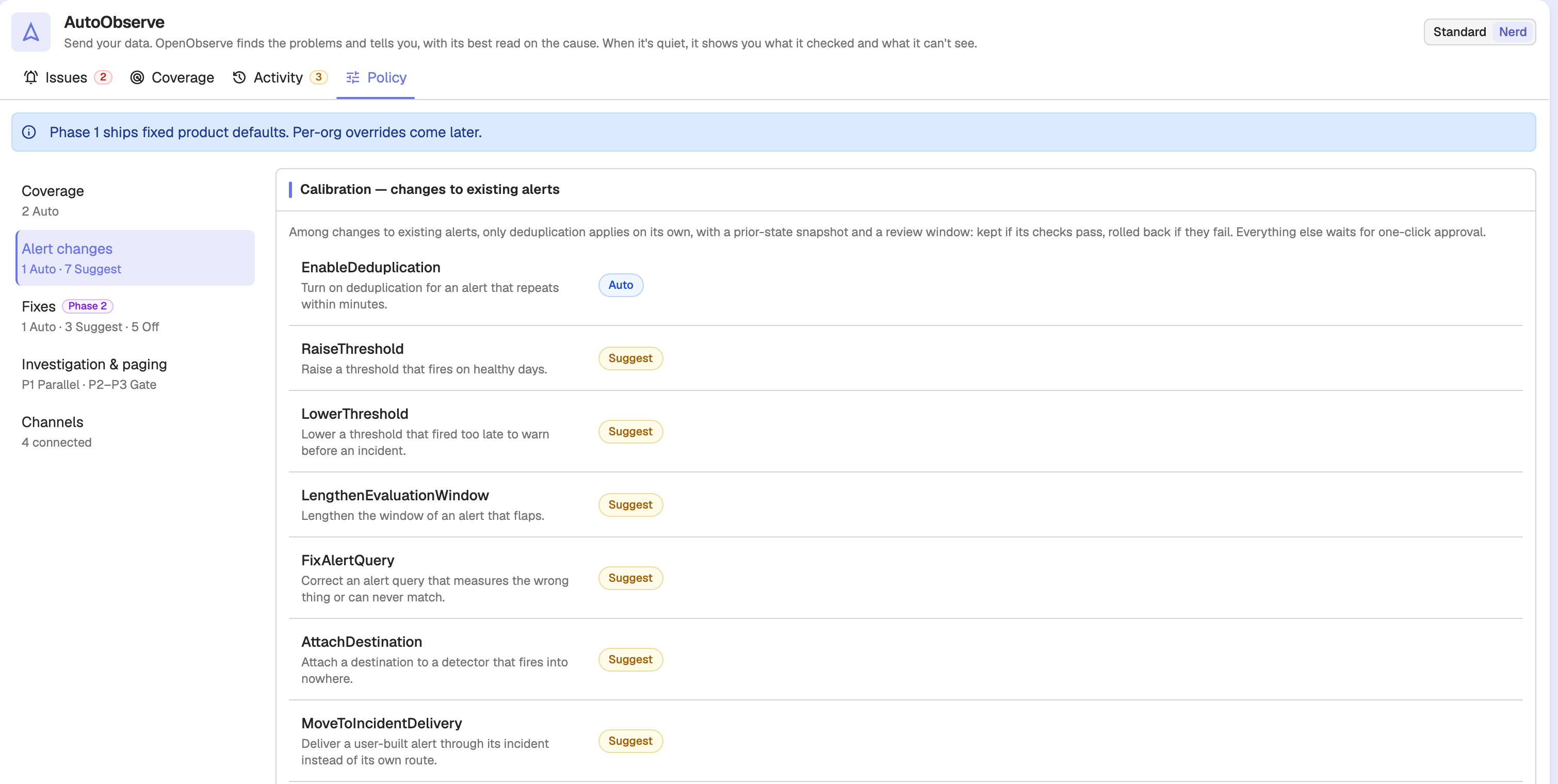
Task: Click the Issues bell icon
Action: tap(31, 77)
